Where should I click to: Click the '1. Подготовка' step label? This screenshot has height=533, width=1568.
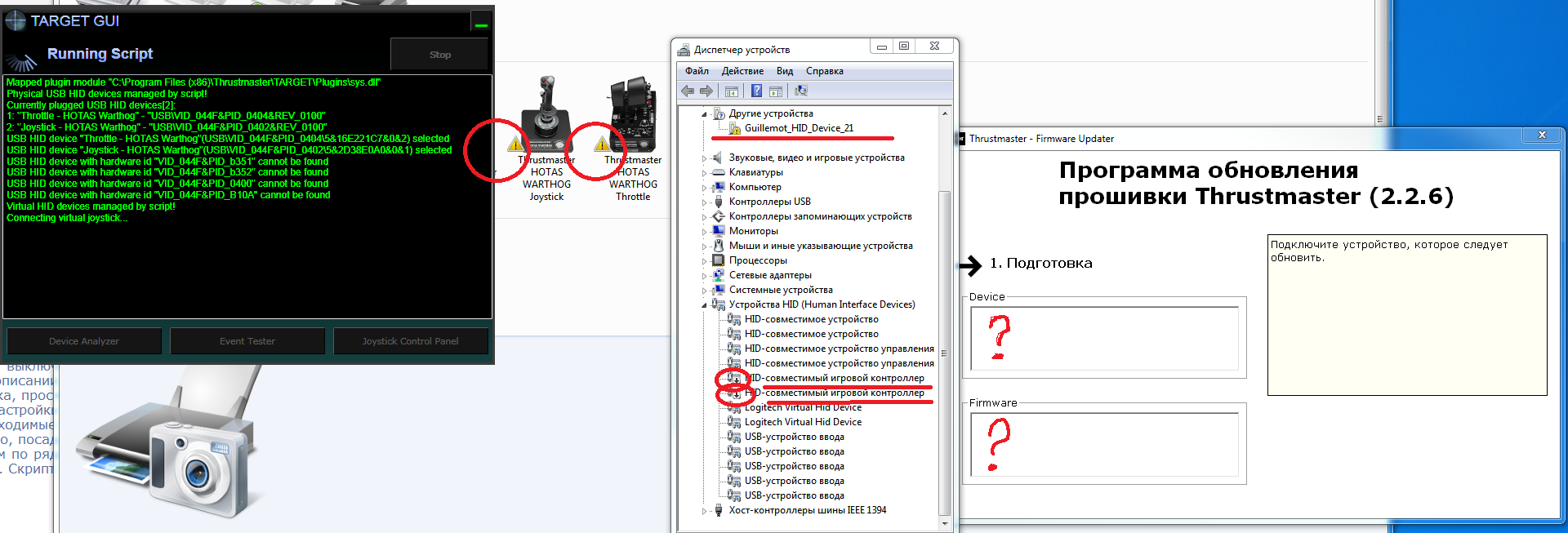tap(1041, 263)
